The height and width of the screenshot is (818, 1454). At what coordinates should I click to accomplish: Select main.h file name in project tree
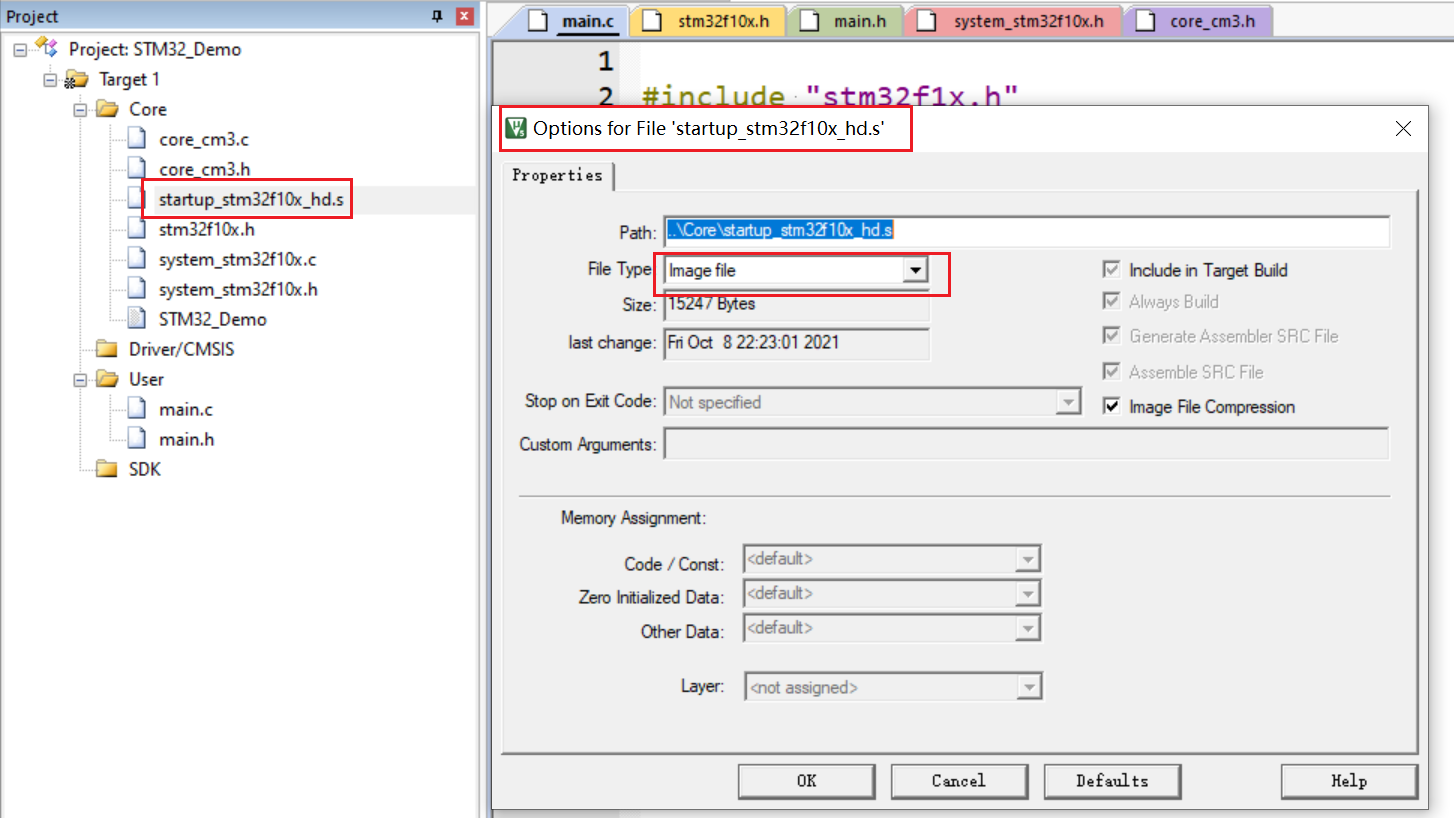point(187,439)
